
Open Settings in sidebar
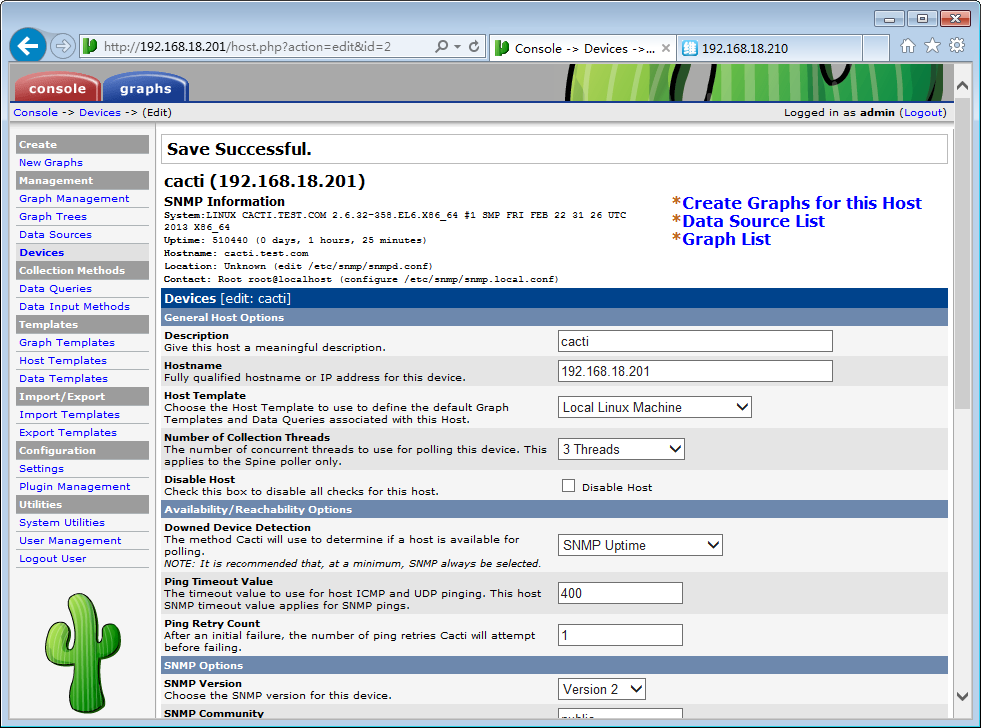point(41,468)
